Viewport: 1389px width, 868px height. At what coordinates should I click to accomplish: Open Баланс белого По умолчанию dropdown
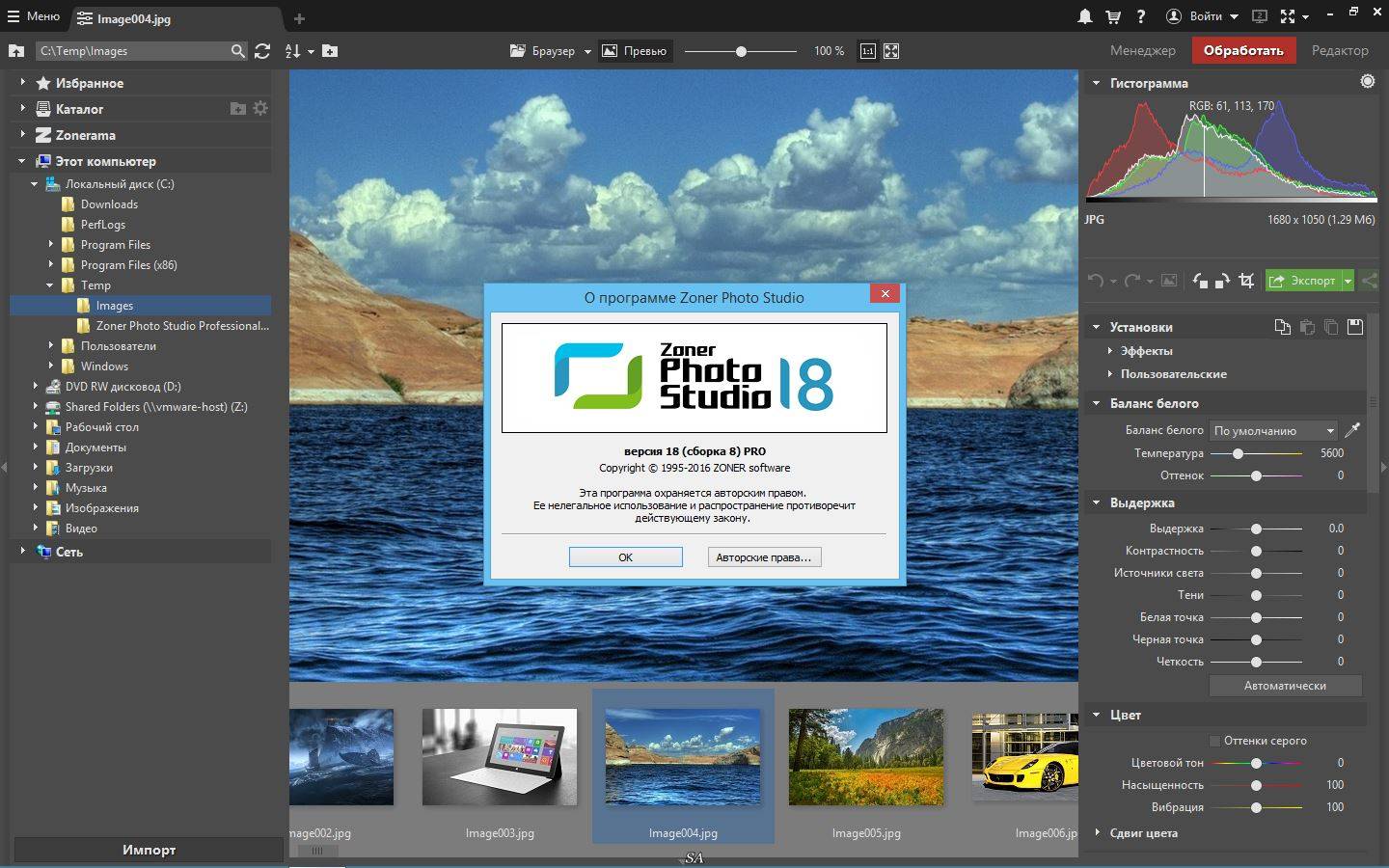[x=1273, y=430]
